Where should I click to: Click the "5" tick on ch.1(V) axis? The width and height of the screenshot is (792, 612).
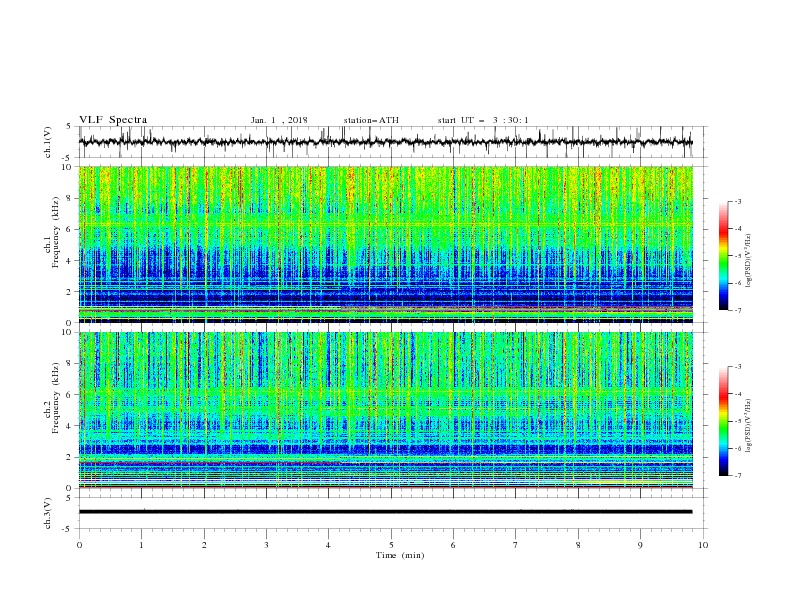(69, 126)
